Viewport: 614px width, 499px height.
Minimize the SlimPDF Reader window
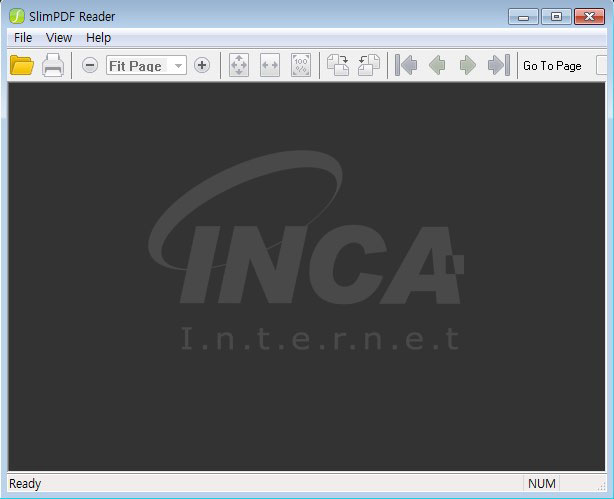click(x=524, y=17)
